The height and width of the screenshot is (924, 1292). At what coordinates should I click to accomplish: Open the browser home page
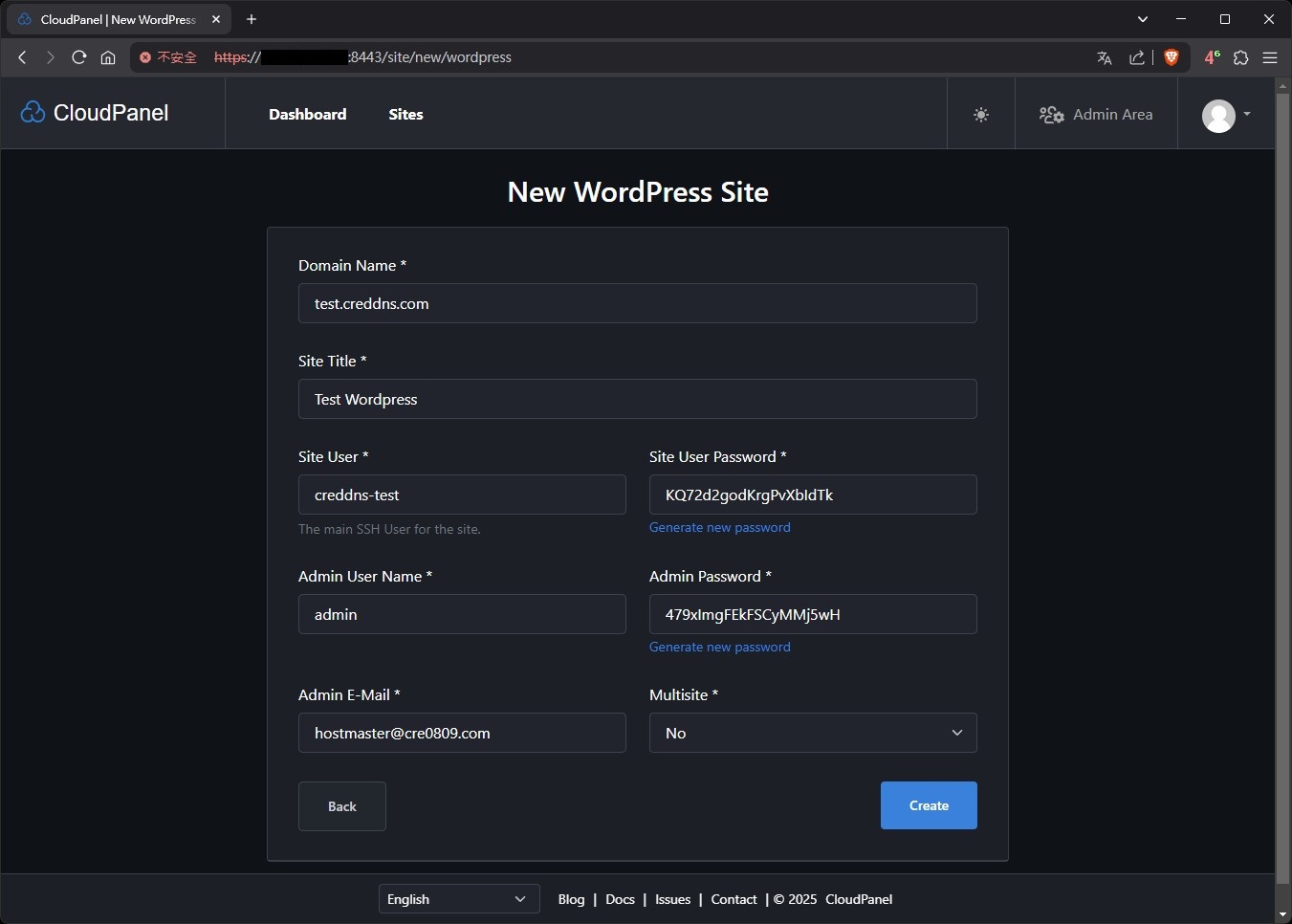108,57
